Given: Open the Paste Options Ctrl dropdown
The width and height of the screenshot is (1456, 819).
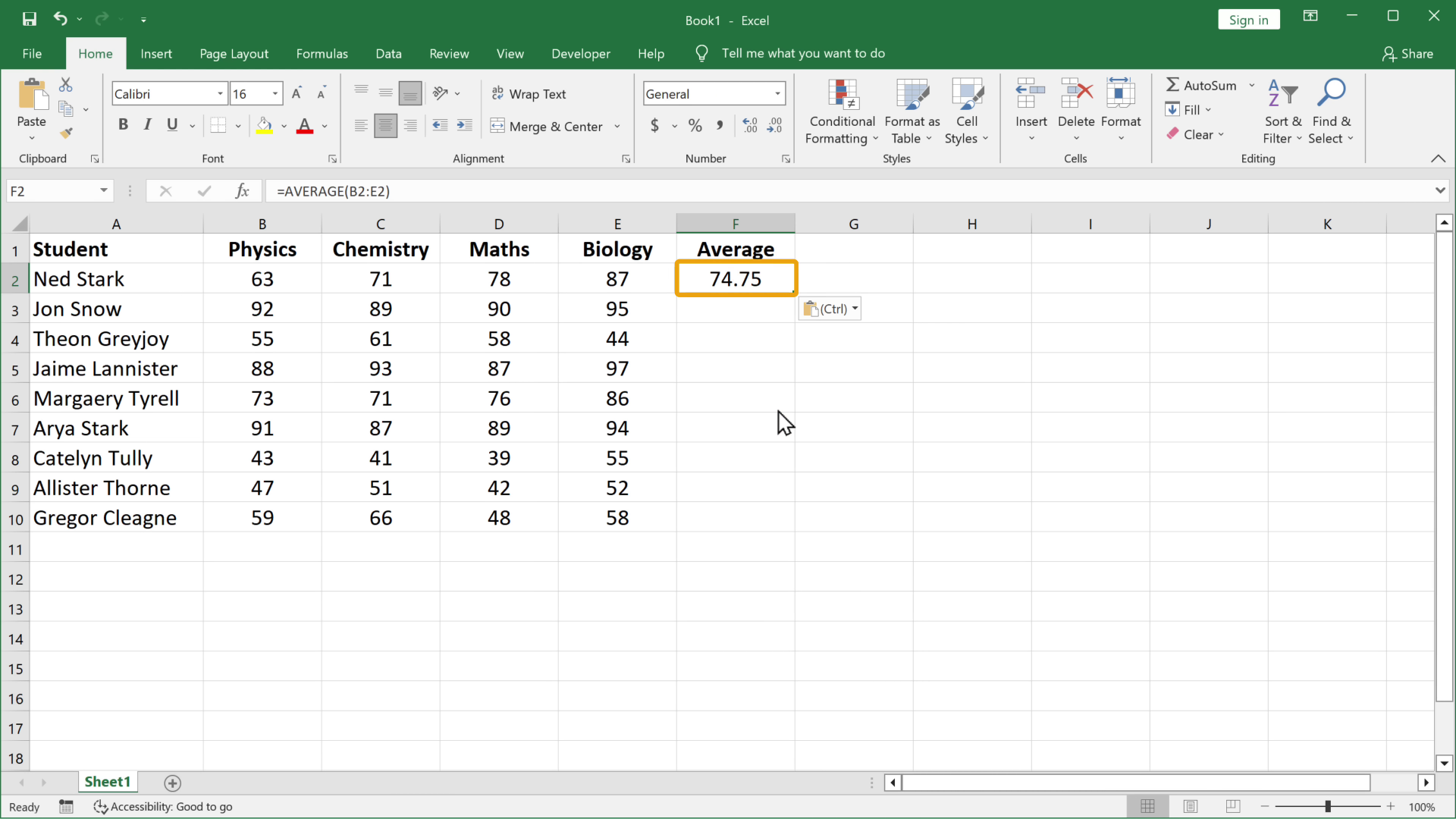Looking at the screenshot, I should 830,309.
